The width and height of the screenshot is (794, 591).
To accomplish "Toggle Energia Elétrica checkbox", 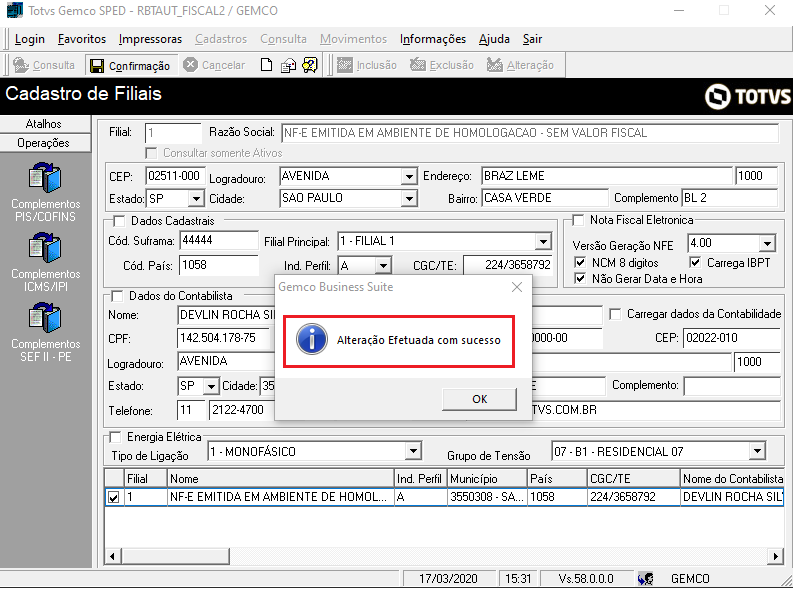I will coord(115,437).
